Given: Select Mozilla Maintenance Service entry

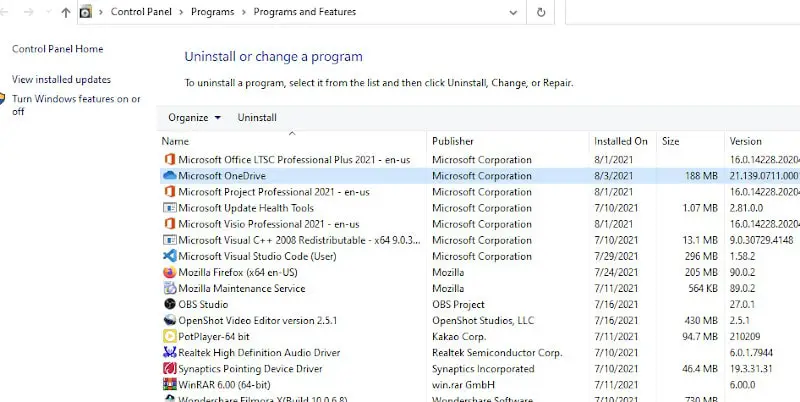Looking at the screenshot, I should [242, 288].
